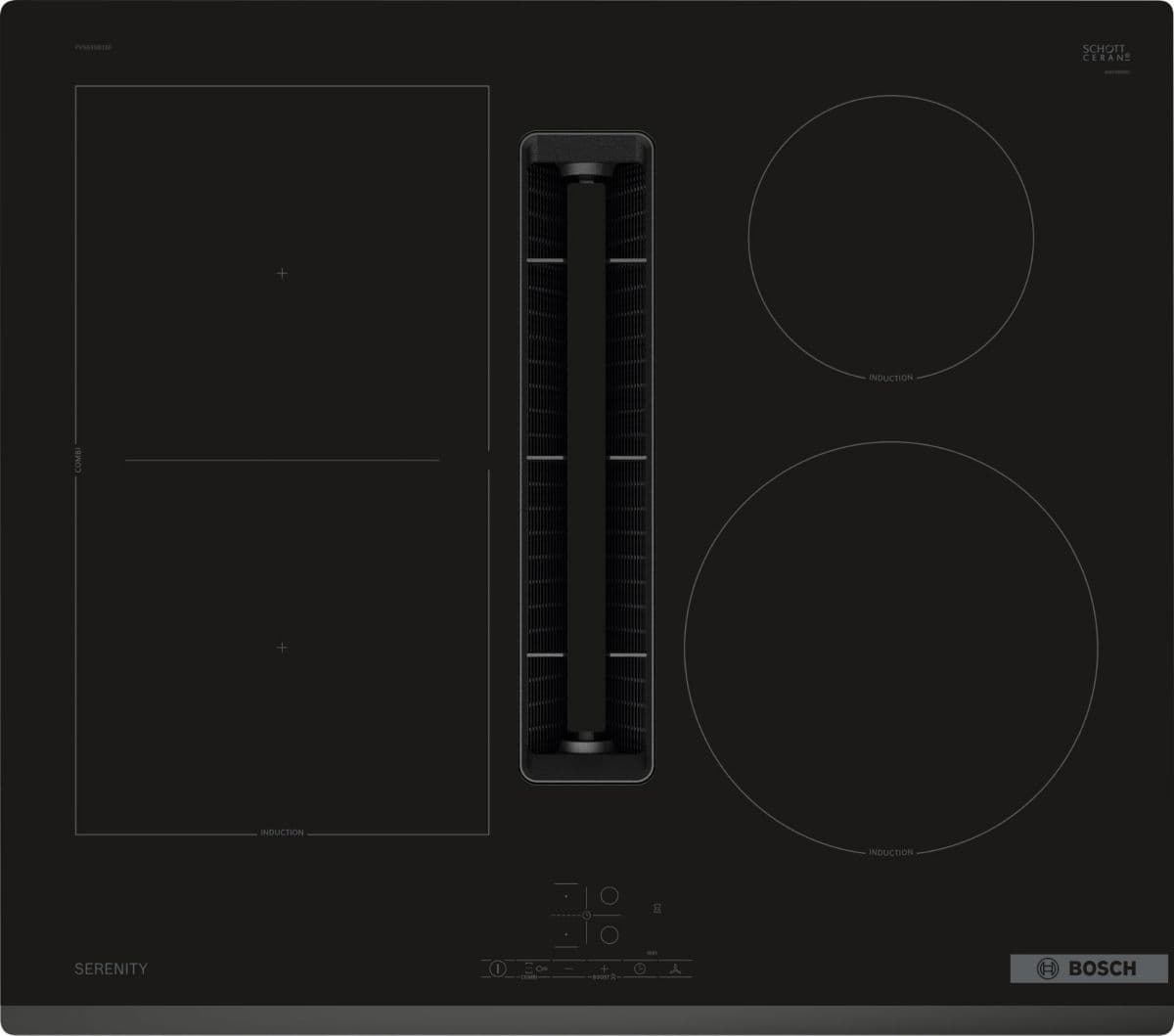Click the upper Combi zone crosshair marker
1174x1036 pixels.
coord(282,273)
